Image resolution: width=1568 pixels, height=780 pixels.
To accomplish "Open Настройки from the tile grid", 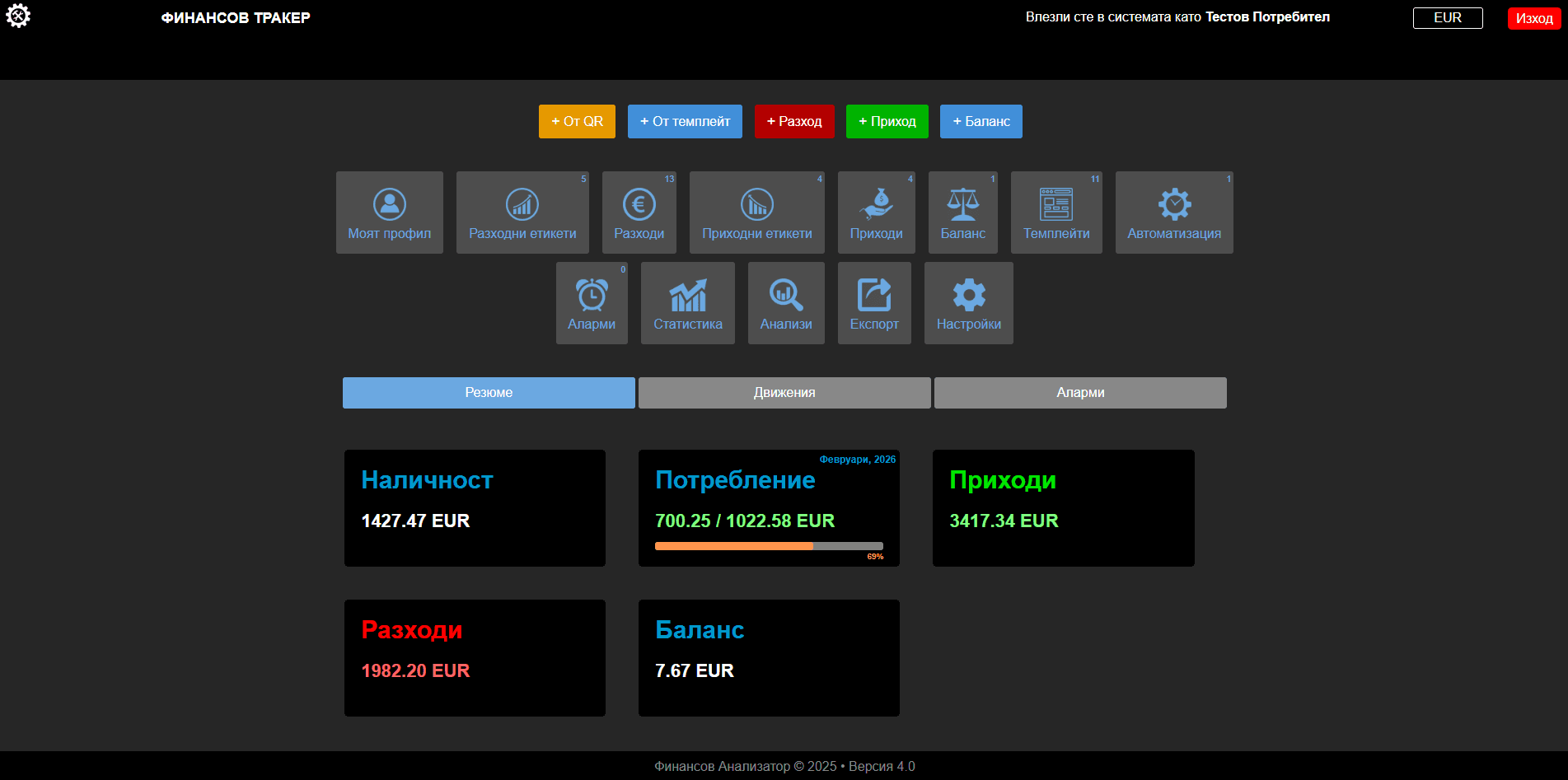I will 968,303.
